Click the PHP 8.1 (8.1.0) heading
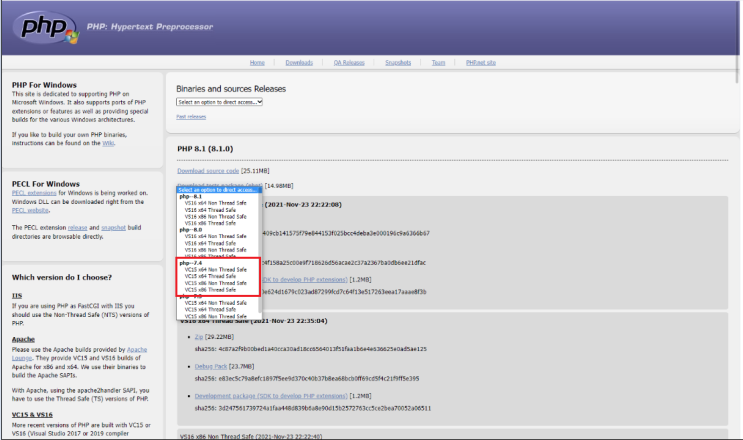This screenshot has height=440, width=743. [205, 149]
